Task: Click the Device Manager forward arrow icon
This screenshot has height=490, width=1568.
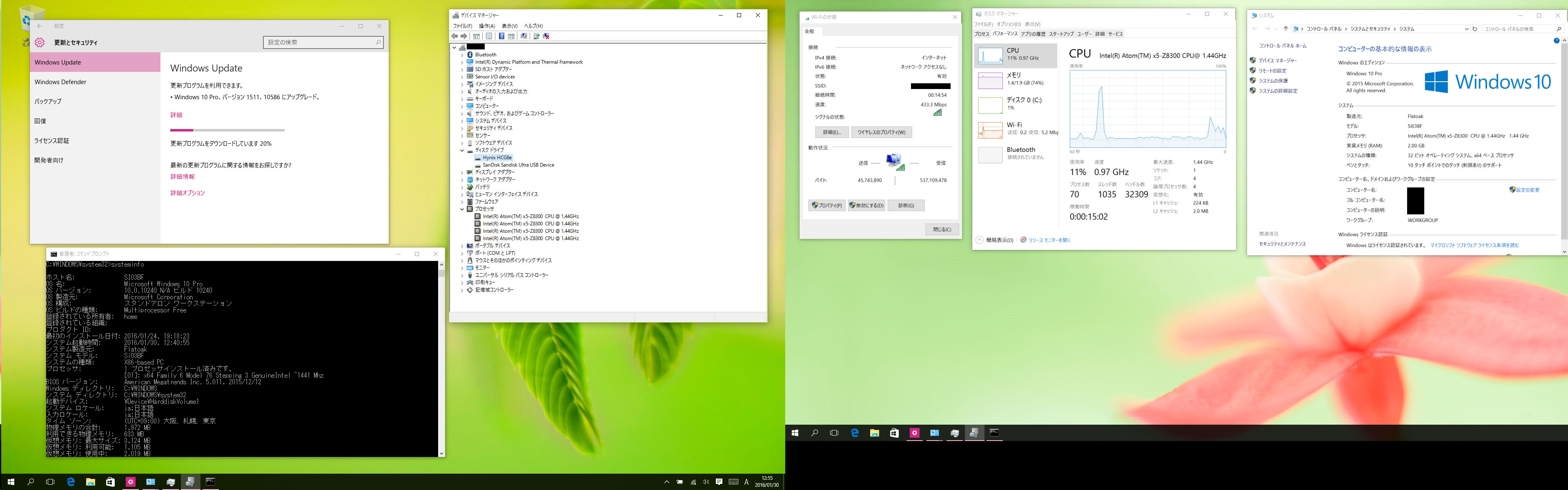Action: tap(464, 36)
